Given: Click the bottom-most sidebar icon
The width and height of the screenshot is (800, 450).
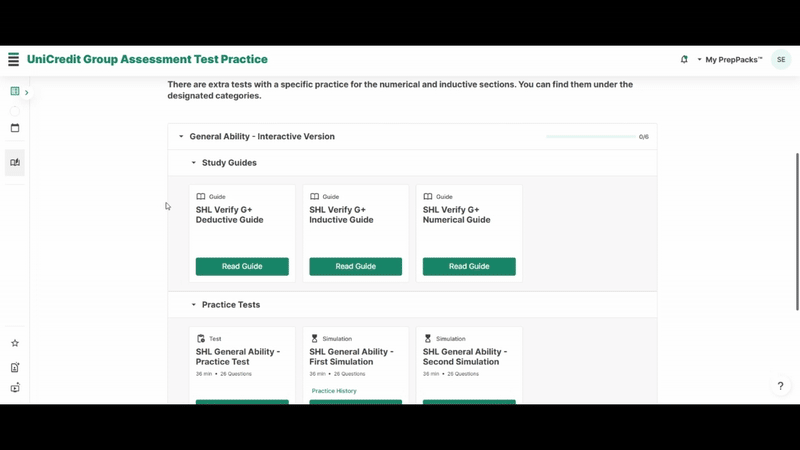Looking at the screenshot, I should 15,388.
